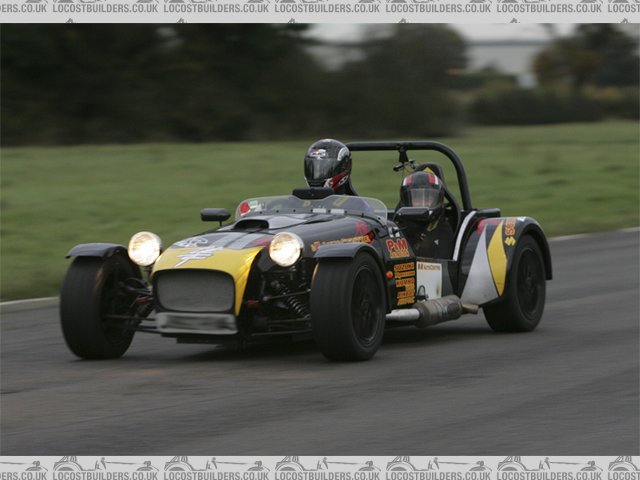640x480 pixels.
Task: Click the passenger's red and black helmet
Action: point(422,189)
